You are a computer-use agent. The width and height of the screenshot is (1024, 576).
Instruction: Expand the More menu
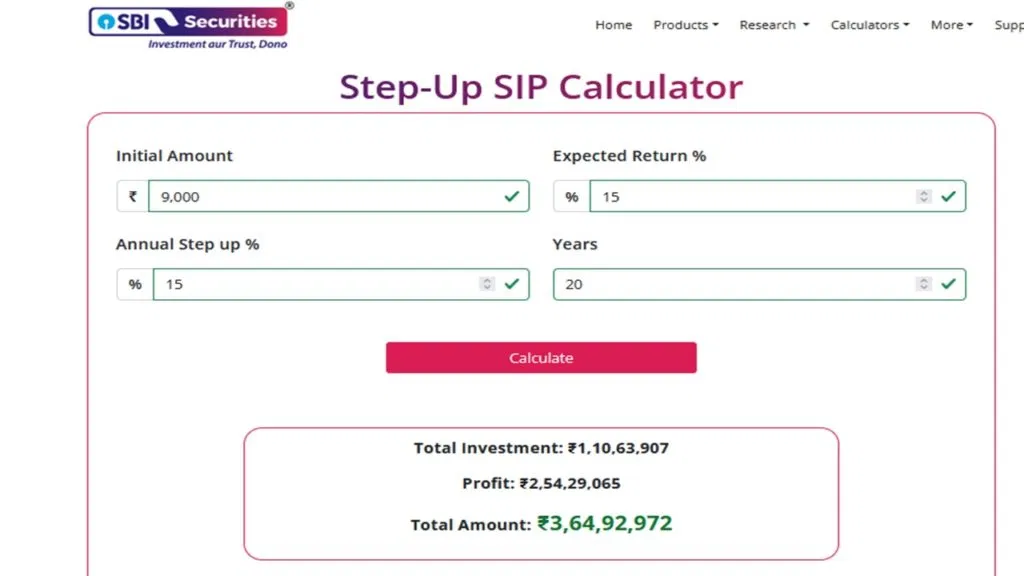tap(951, 25)
